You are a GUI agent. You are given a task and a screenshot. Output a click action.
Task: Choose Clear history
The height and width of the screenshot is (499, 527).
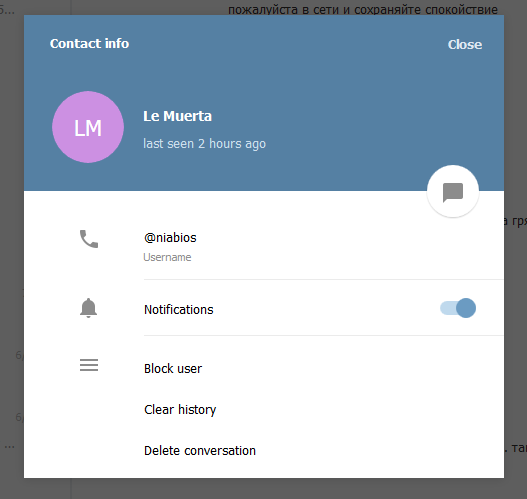[x=180, y=410]
